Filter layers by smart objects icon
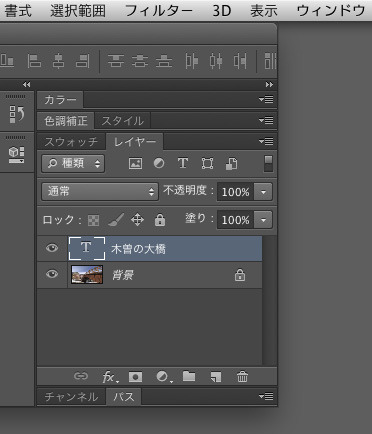The height and width of the screenshot is (434, 372). [x=231, y=164]
